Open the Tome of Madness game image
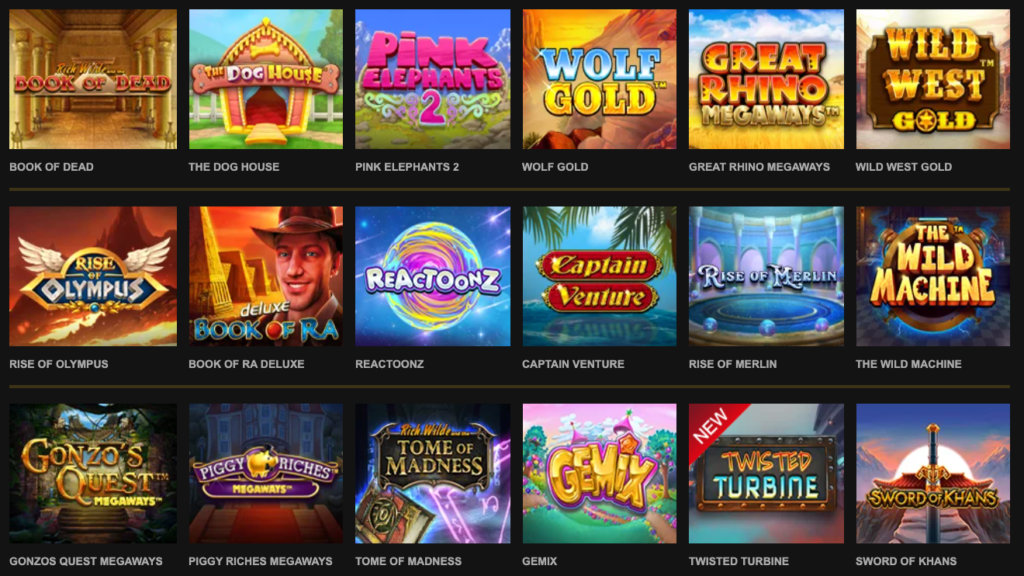Image resolution: width=1024 pixels, height=576 pixels. click(432, 473)
